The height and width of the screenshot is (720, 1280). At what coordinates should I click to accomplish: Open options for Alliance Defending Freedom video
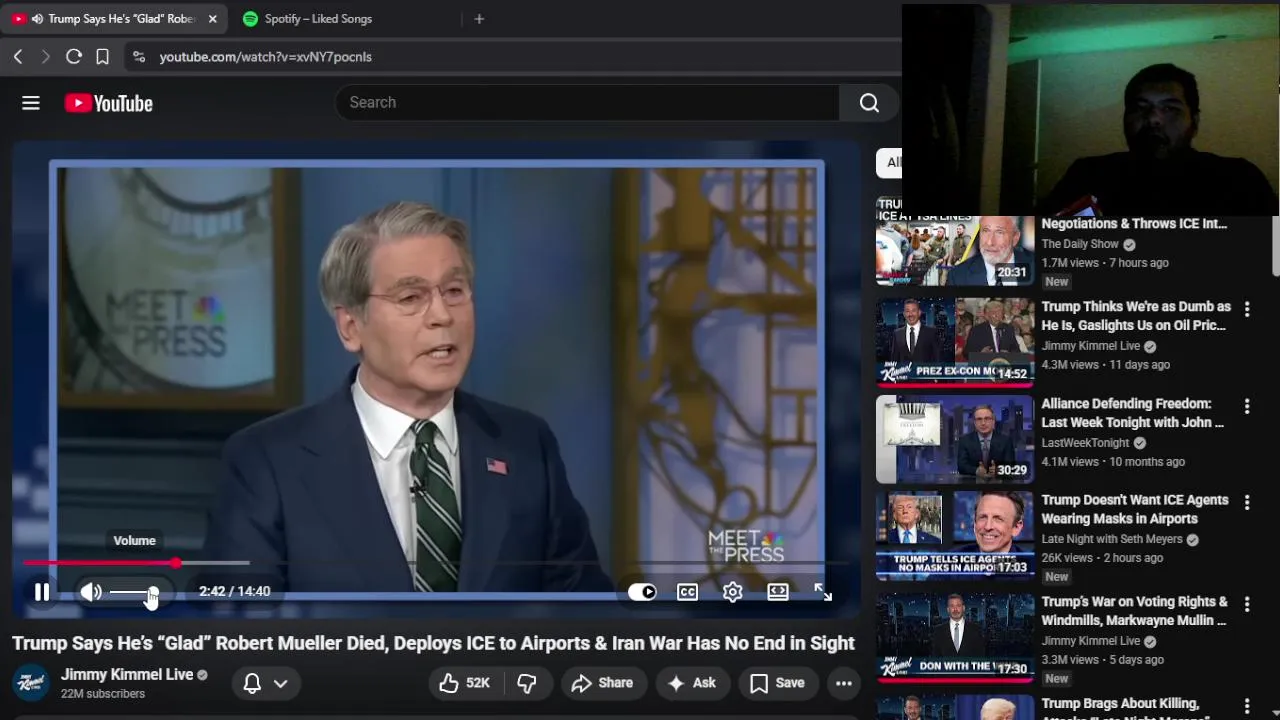[1247, 406]
